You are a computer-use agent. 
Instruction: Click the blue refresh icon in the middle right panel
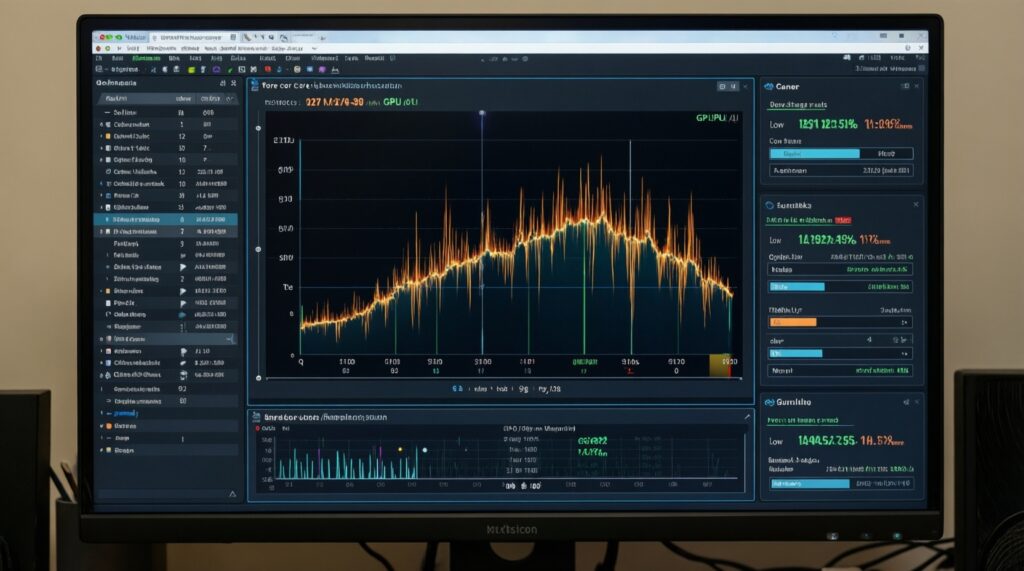point(768,204)
